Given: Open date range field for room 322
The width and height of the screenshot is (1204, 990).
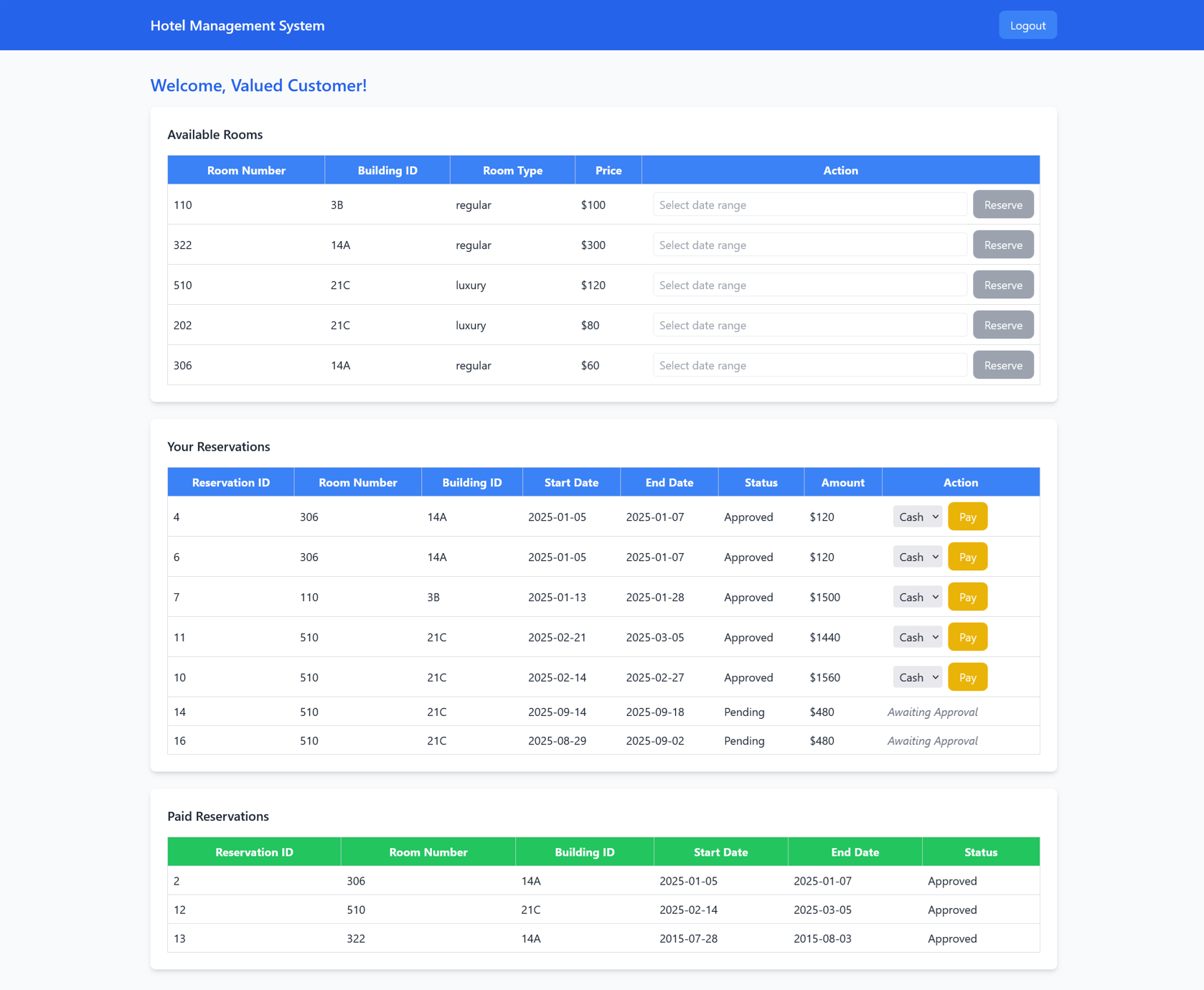Looking at the screenshot, I should click(x=809, y=245).
